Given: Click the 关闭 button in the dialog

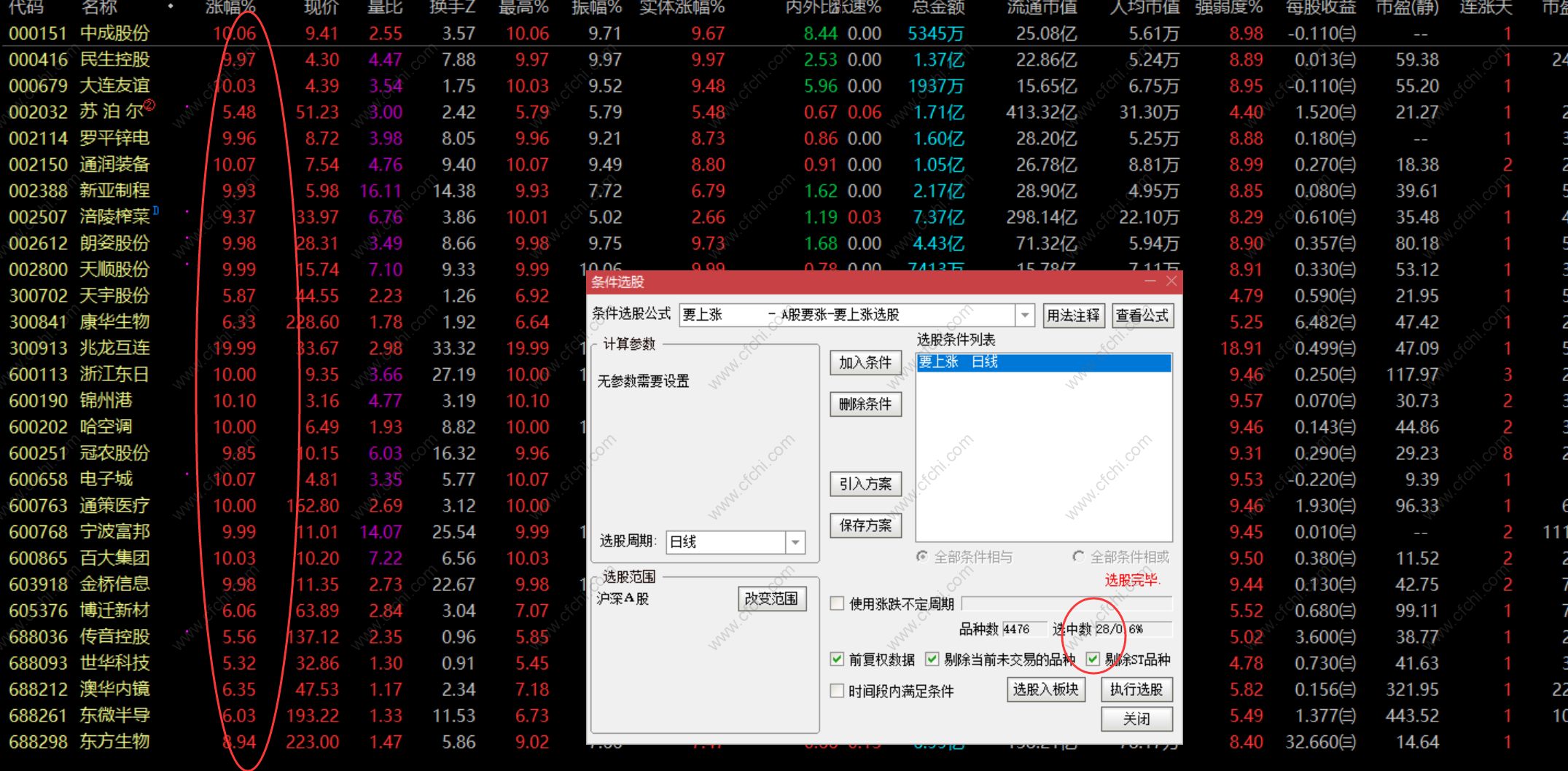Looking at the screenshot, I should click(x=1136, y=719).
